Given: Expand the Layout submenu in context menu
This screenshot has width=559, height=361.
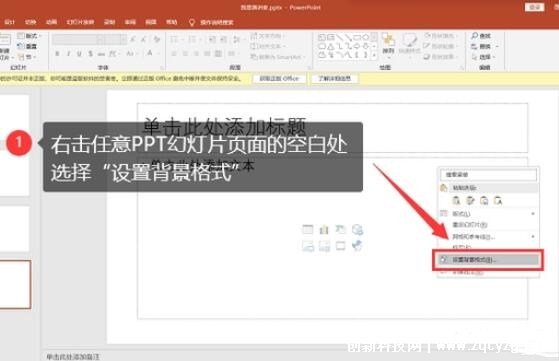Looking at the screenshot, I should click(x=488, y=213).
